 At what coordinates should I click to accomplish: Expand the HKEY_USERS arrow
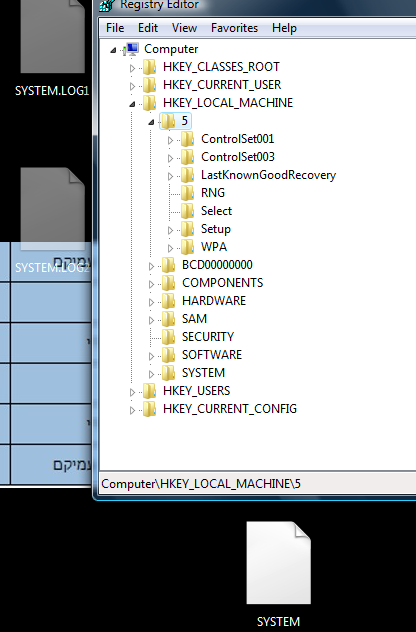coord(132,392)
